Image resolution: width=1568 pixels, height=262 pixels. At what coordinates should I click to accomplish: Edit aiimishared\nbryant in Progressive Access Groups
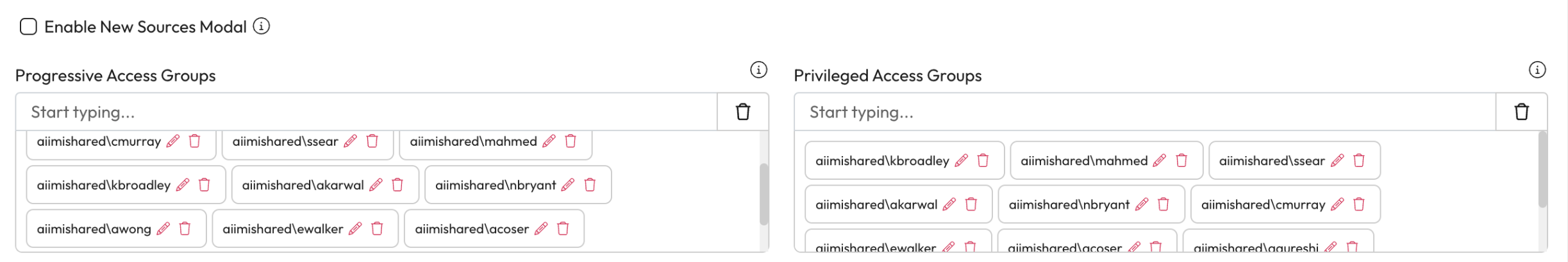point(568,185)
